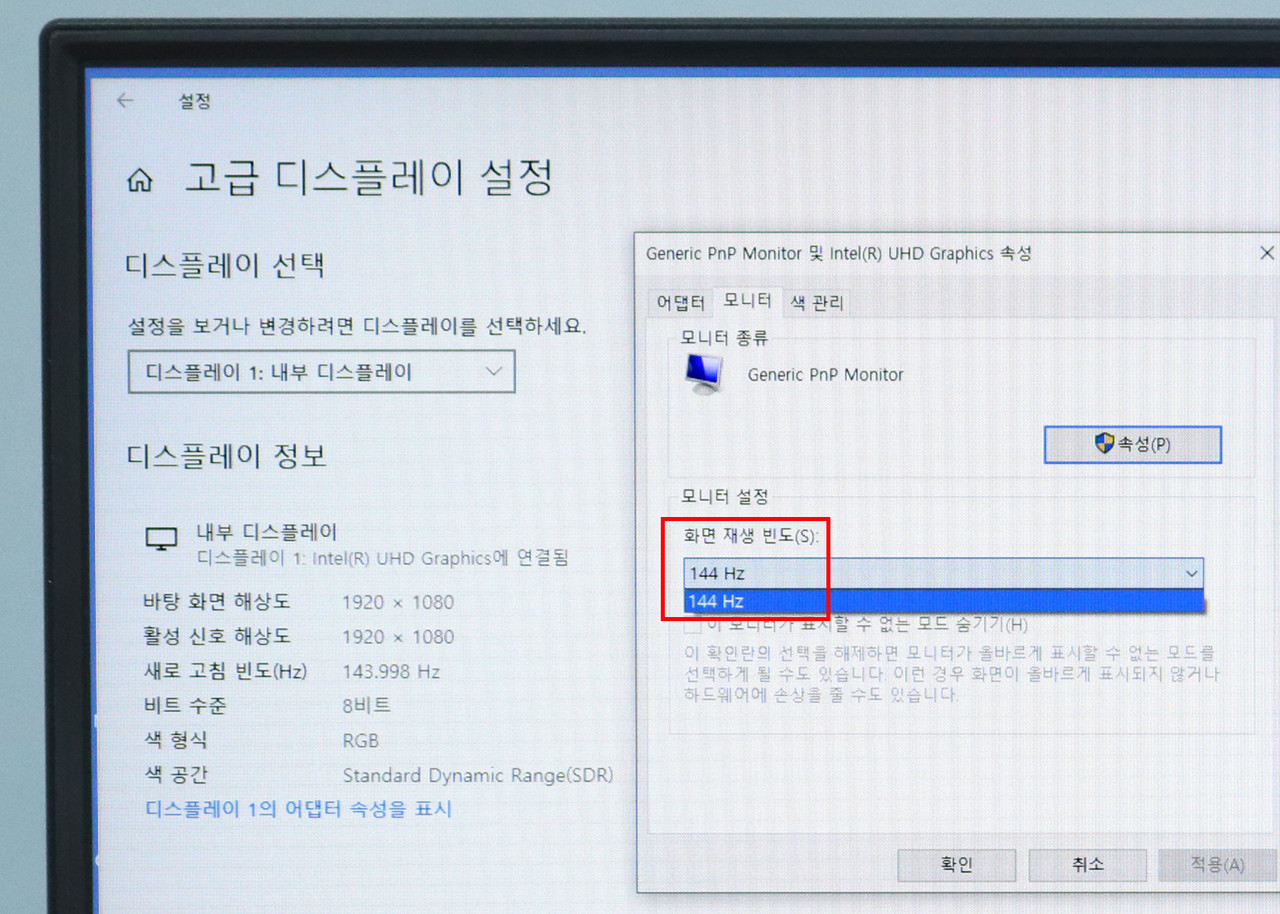Click the monitor icon beside 내부 디스플레이
The height and width of the screenshot is (914, 1280).
coord(161,539)
